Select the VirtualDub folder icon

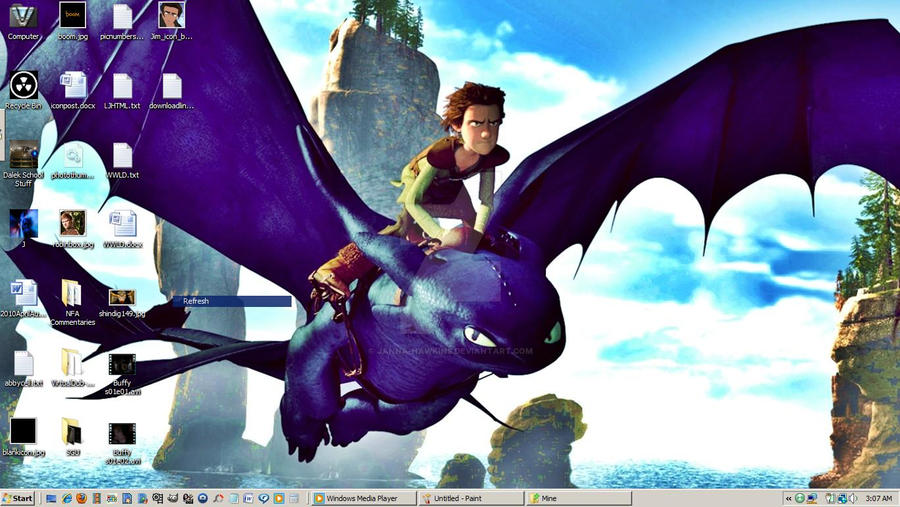coord(72,368)
